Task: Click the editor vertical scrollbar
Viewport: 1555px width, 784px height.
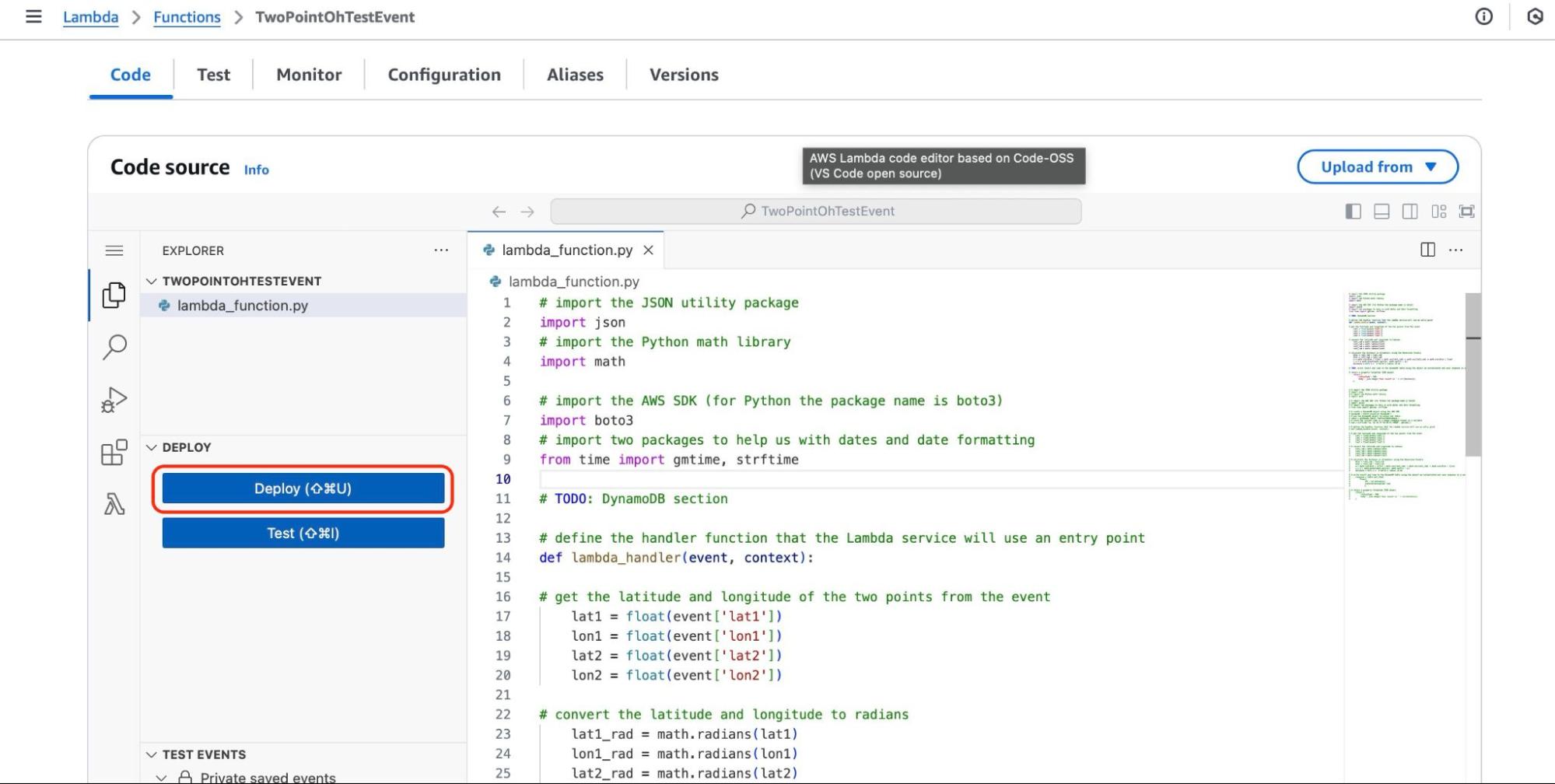Action: click(1473, 375)
